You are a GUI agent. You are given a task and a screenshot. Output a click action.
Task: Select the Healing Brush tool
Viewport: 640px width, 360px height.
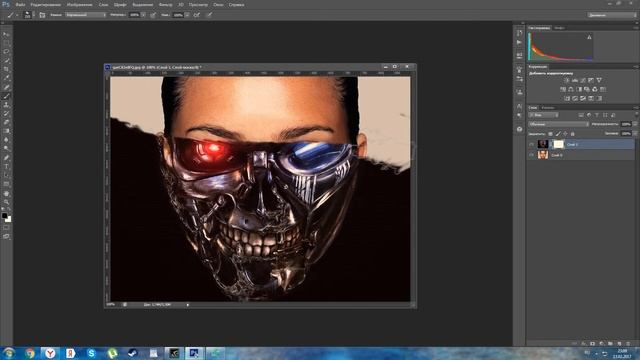point(6,87)
